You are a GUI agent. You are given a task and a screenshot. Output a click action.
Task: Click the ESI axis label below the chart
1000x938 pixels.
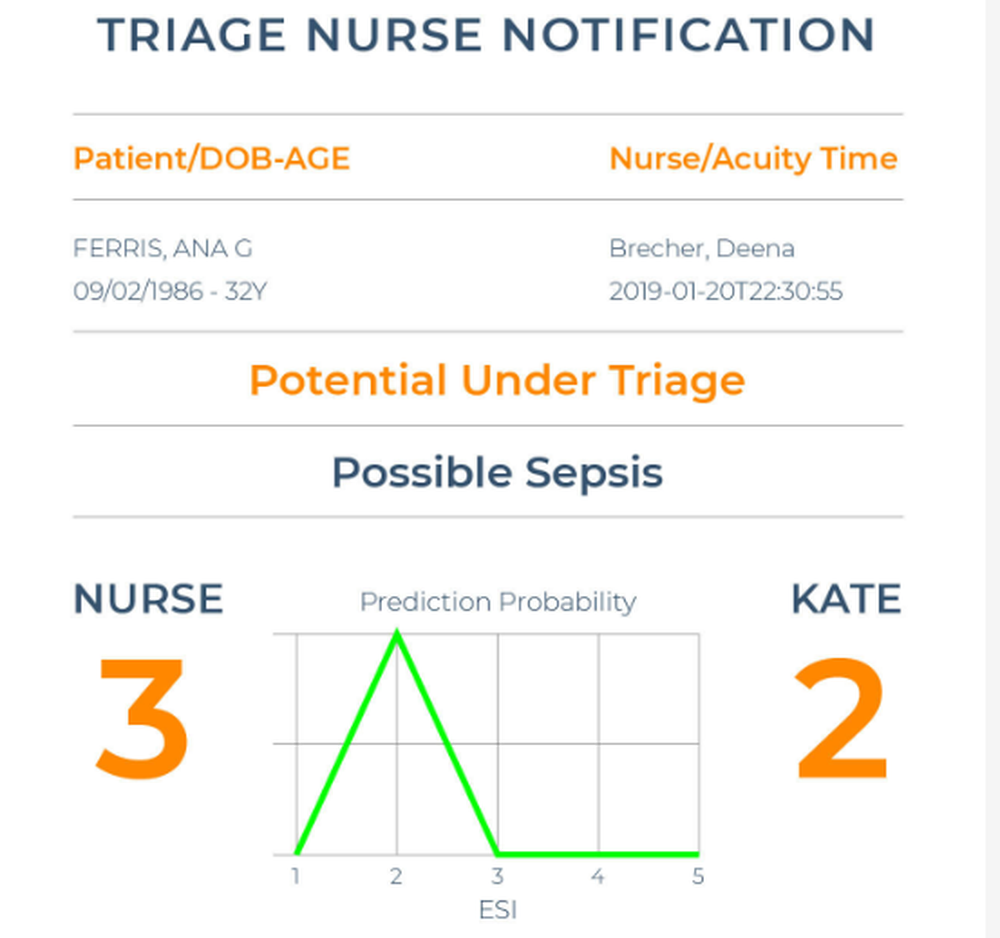(498, 910)
